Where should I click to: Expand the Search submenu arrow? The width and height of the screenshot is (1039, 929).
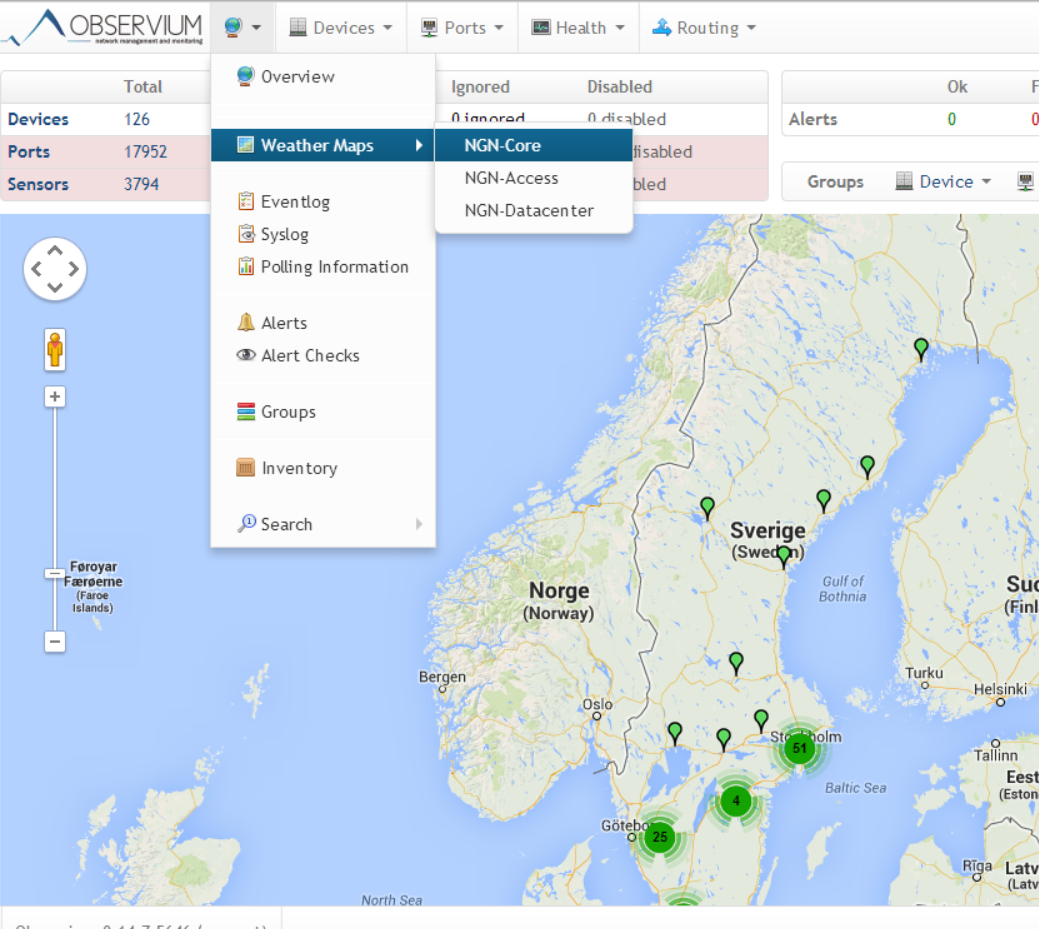click(419, 524)
